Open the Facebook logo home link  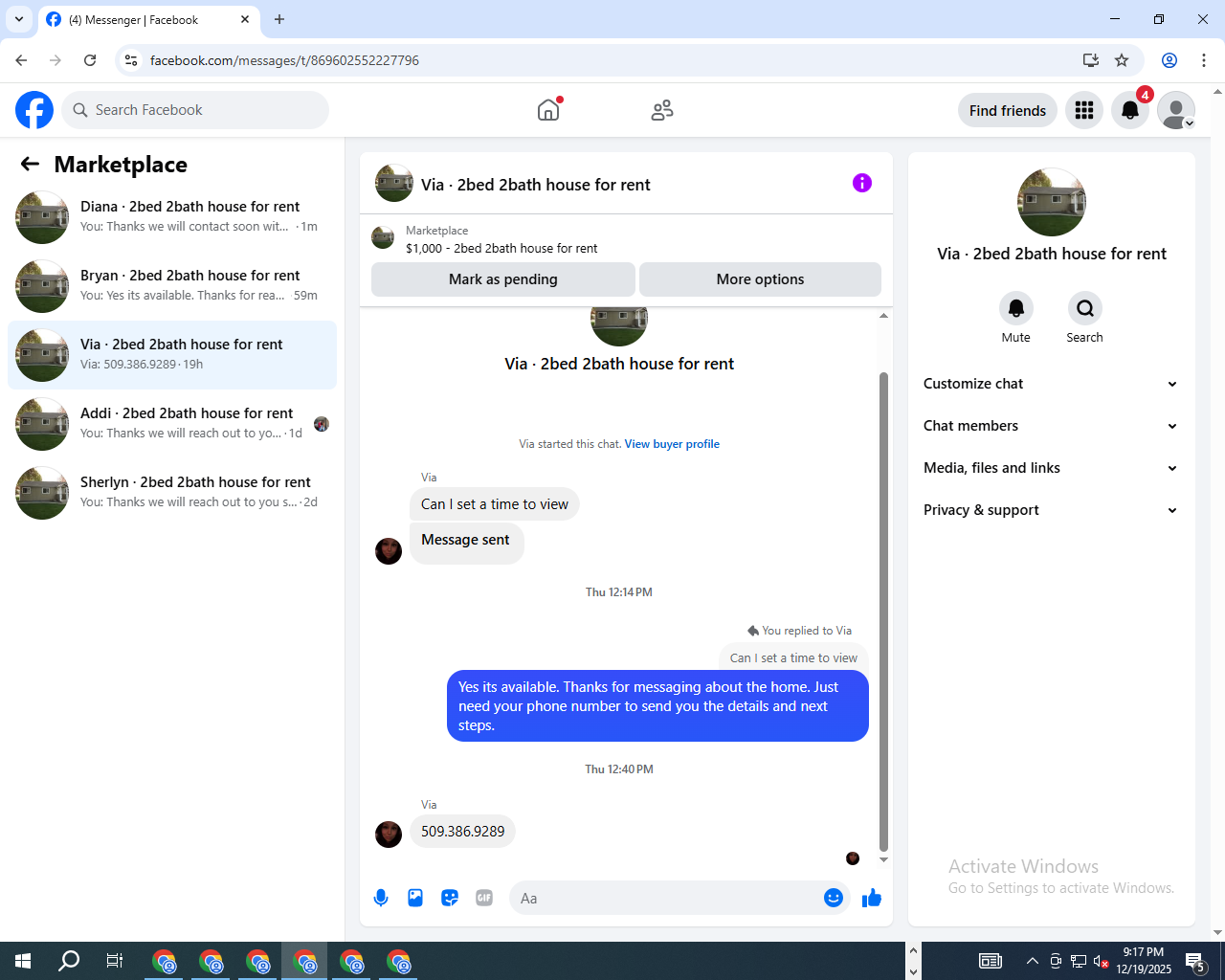(x=34, y=110)
